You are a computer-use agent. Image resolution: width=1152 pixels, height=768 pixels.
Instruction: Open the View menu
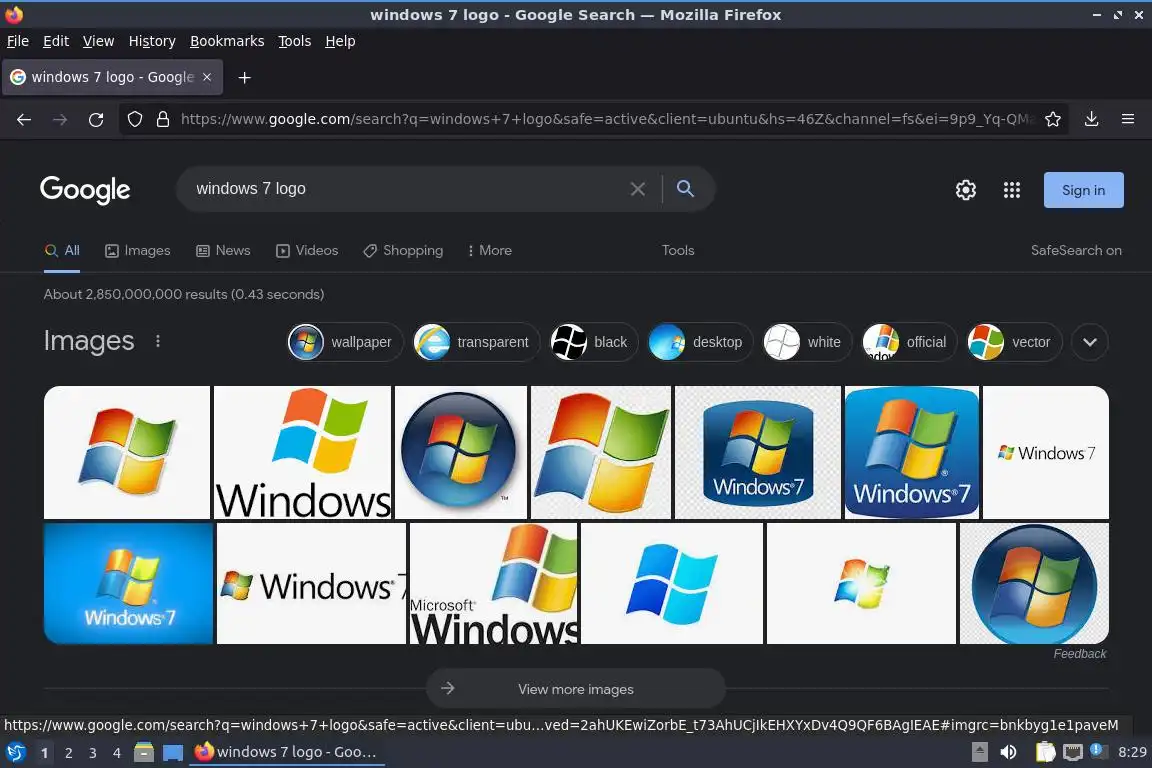point(98,41)
